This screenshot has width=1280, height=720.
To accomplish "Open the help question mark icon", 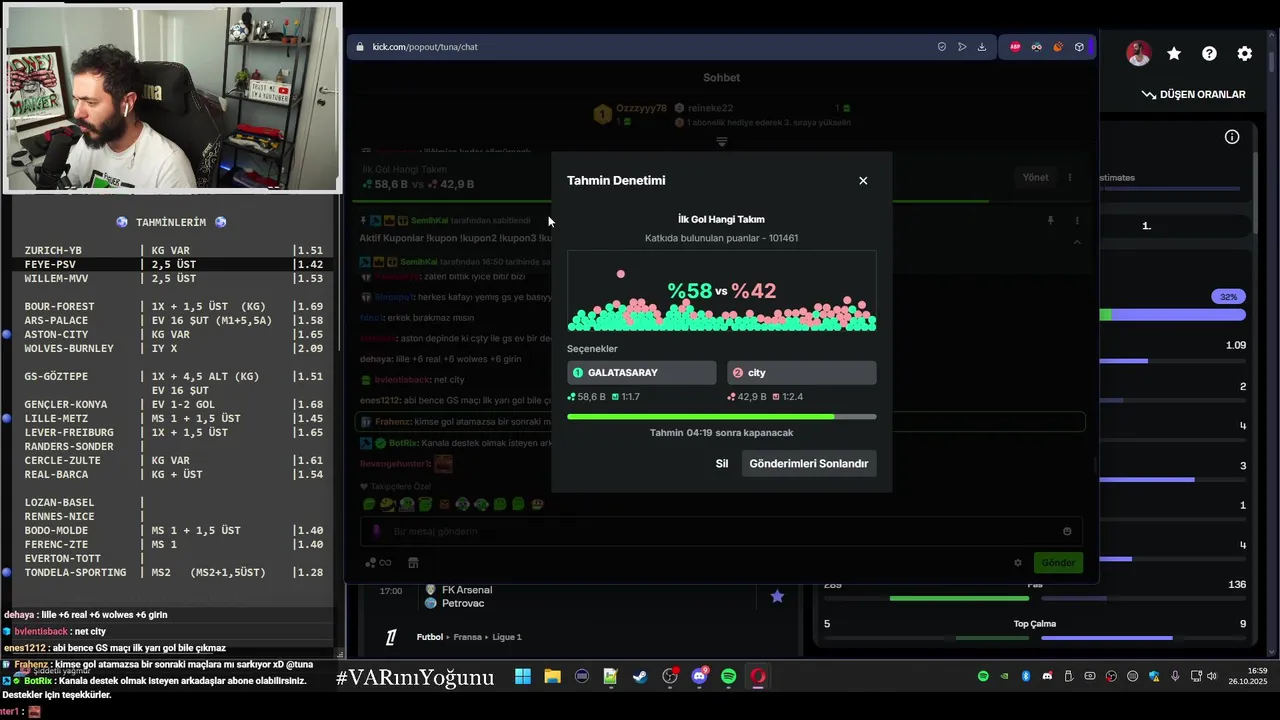I will [x=1209, y=54].
